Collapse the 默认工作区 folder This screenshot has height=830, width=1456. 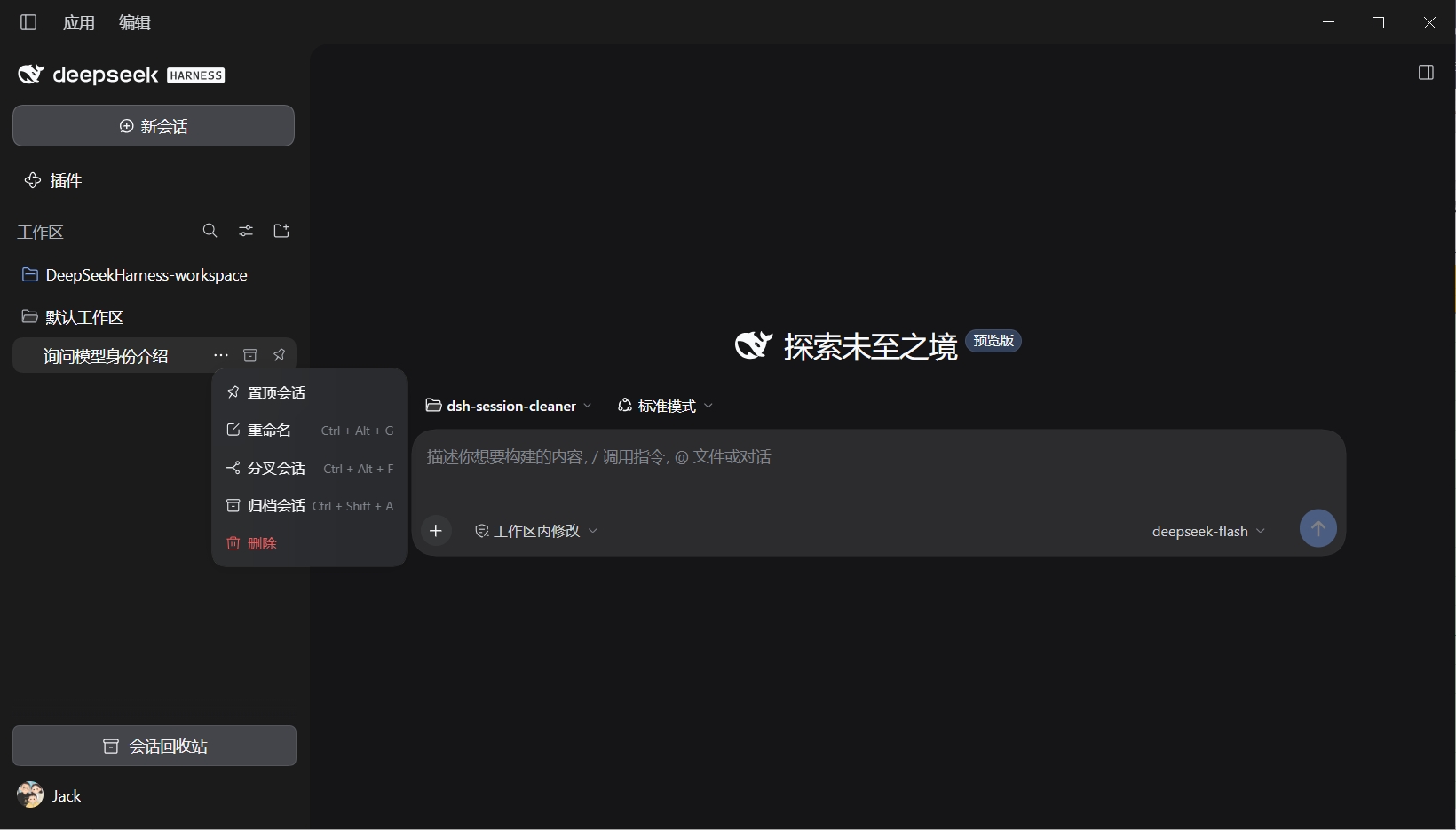click(154, 317)
